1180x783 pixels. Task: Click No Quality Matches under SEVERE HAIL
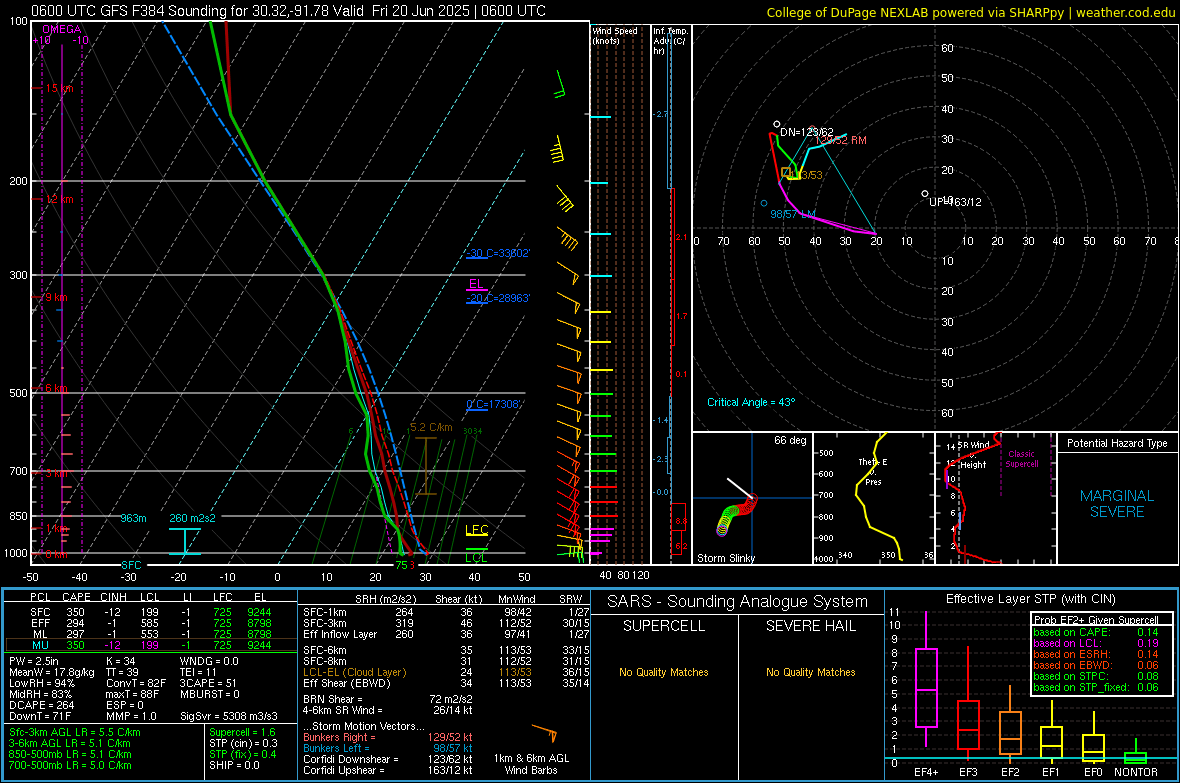click(x=811, y=672)
